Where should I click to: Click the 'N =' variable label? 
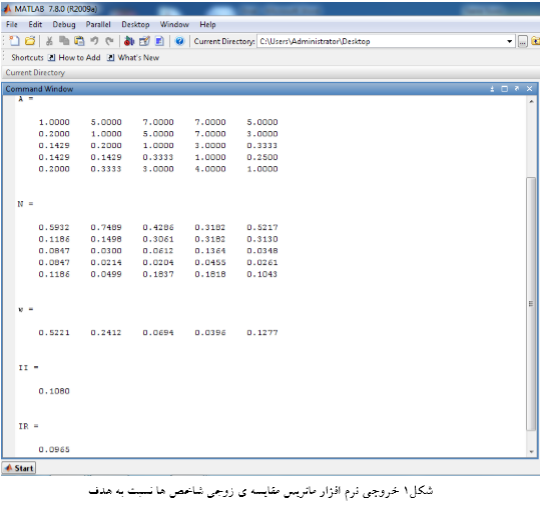coord(25,204)
